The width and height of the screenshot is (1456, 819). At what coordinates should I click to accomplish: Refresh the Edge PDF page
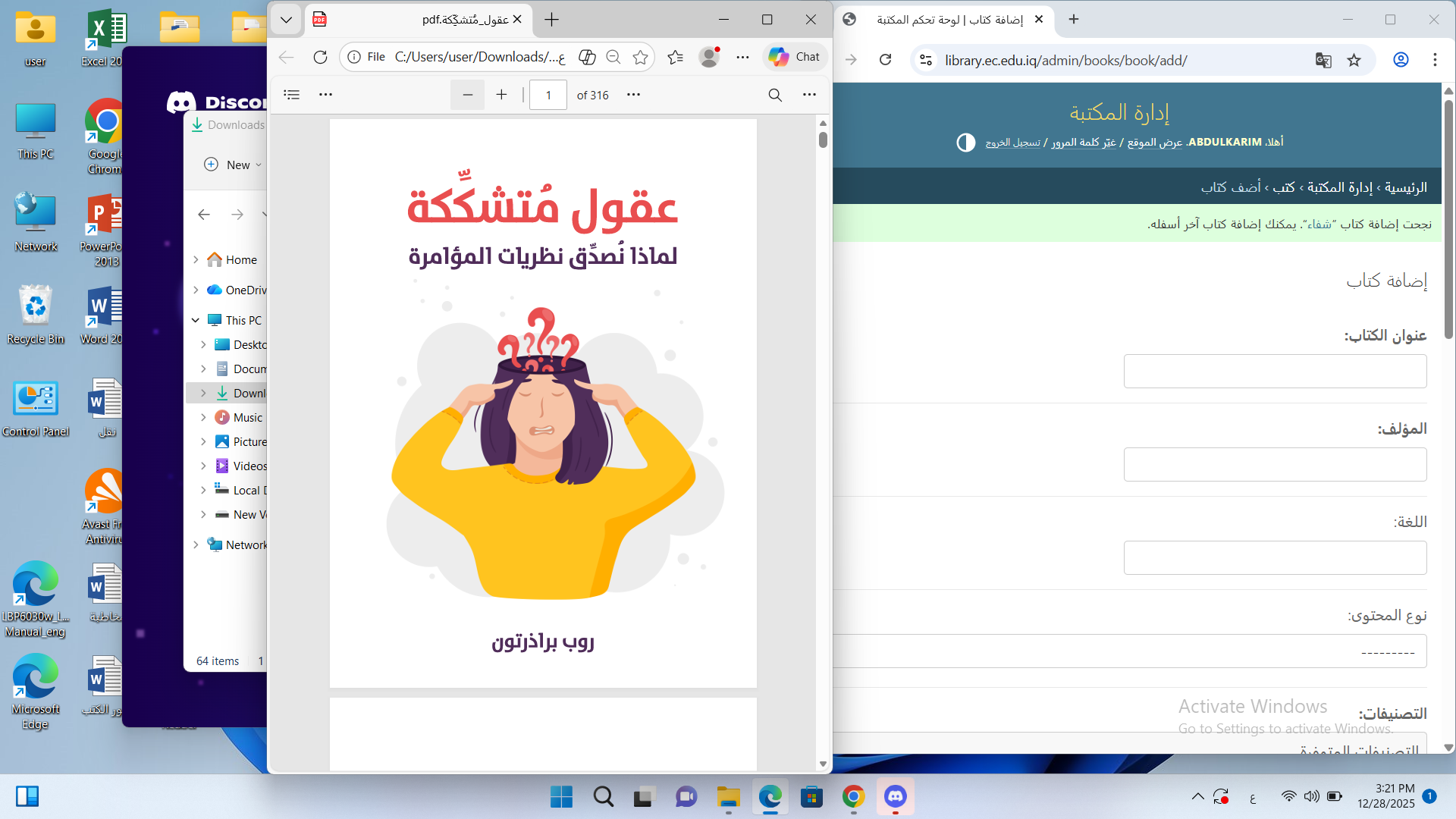pyautogui.click(x=320, y=57)
